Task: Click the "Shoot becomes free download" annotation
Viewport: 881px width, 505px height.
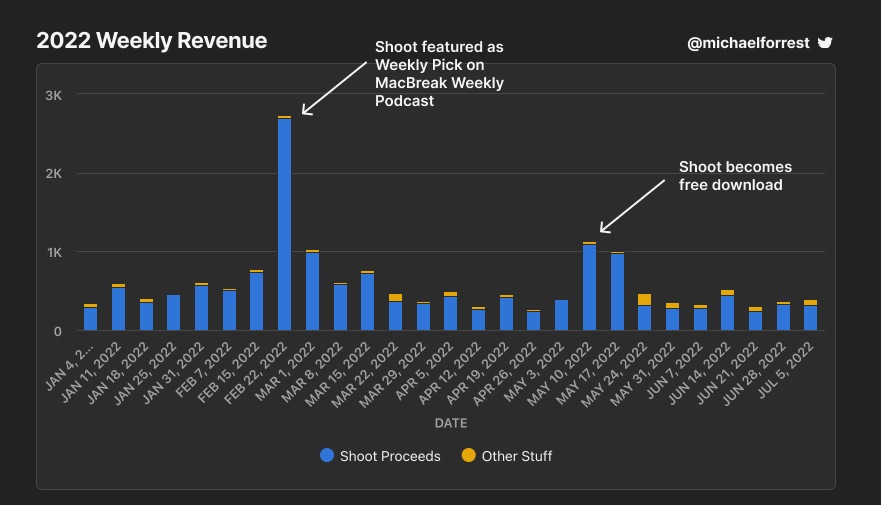Action: tap(735, 176)
